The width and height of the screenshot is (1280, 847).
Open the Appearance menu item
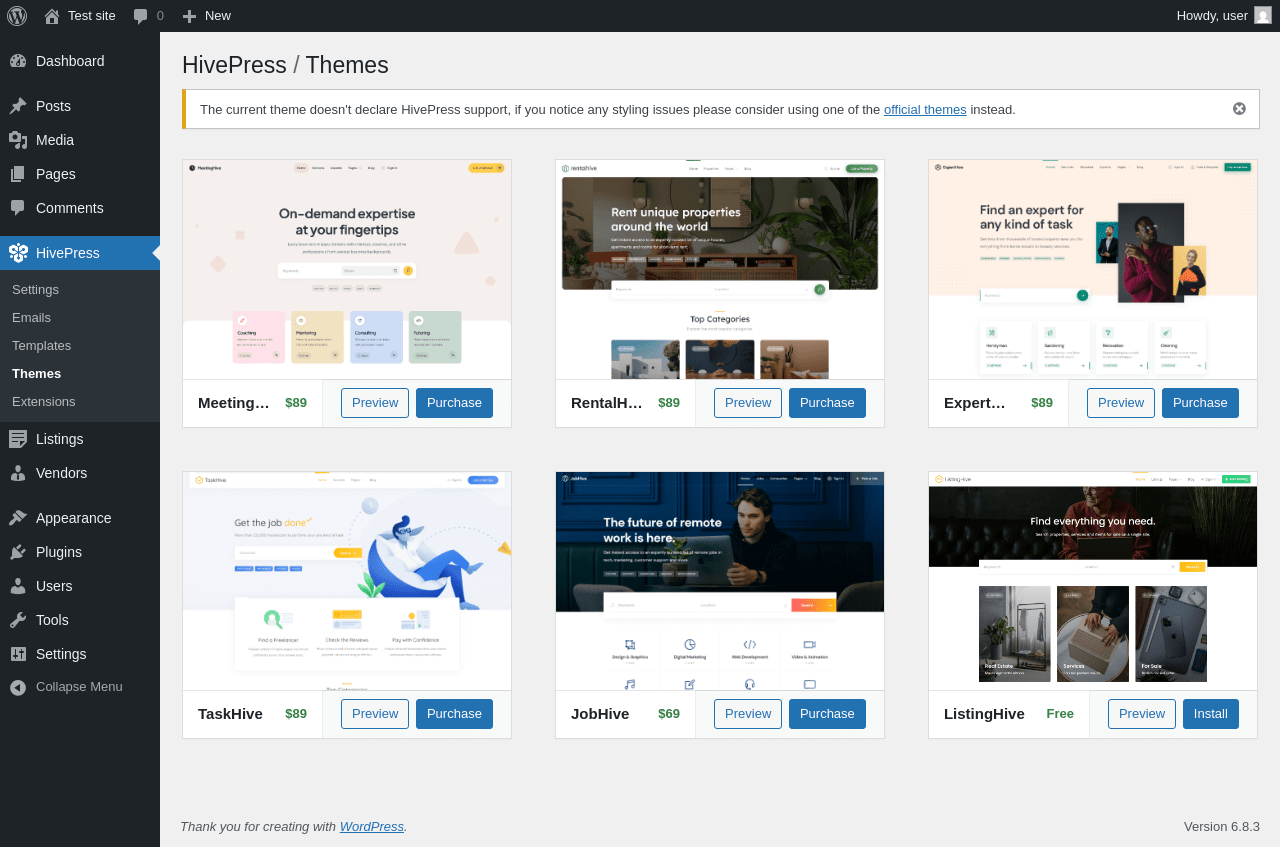80,518
